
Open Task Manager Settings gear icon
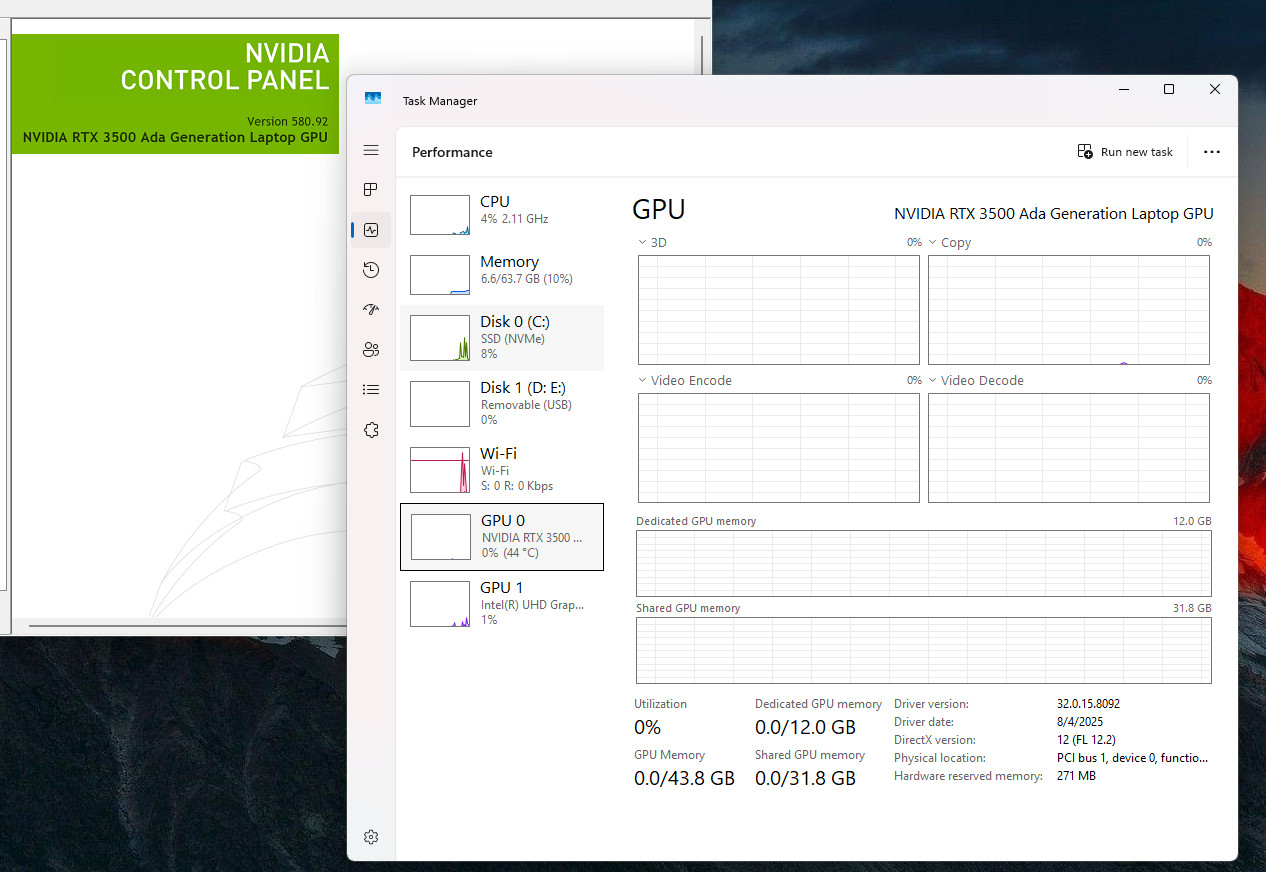tap(371, 837)
